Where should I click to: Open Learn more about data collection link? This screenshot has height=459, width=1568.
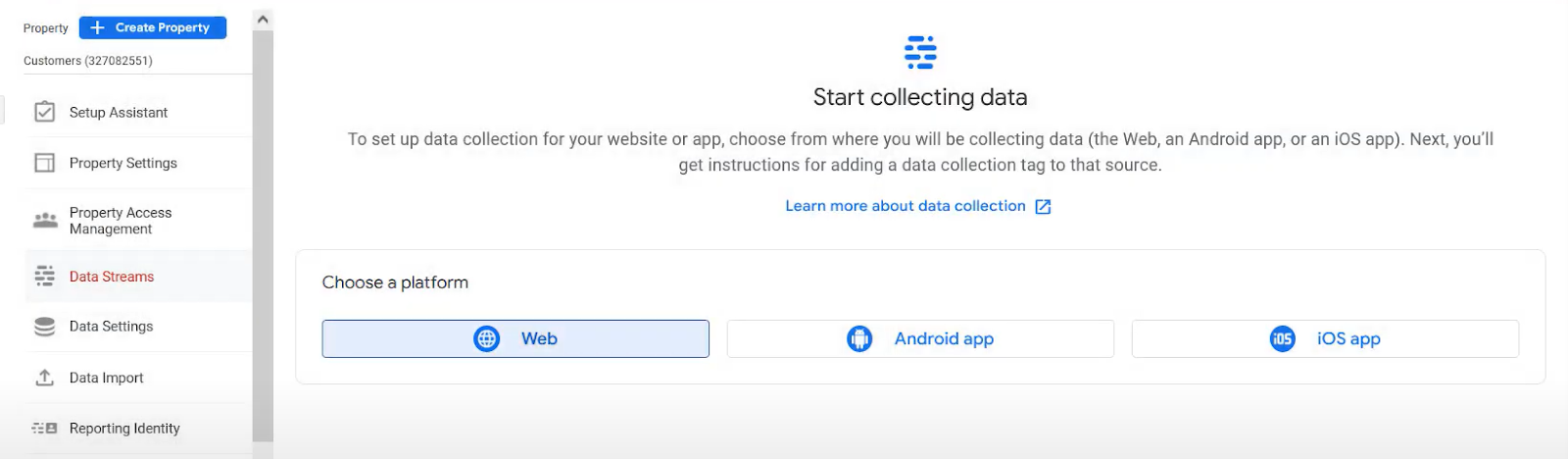point(906,206)
